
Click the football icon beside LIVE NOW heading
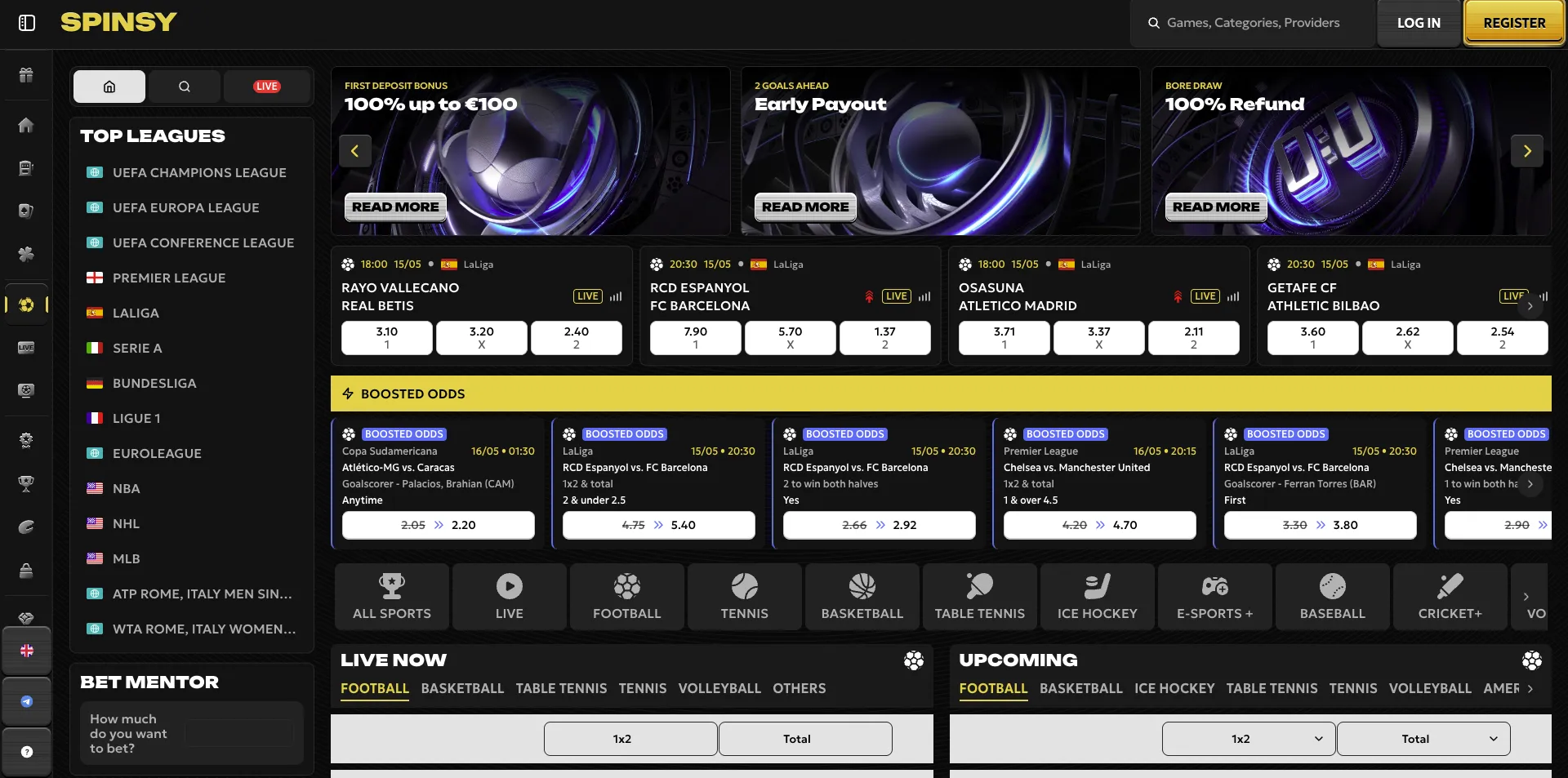tap(914, 660)
